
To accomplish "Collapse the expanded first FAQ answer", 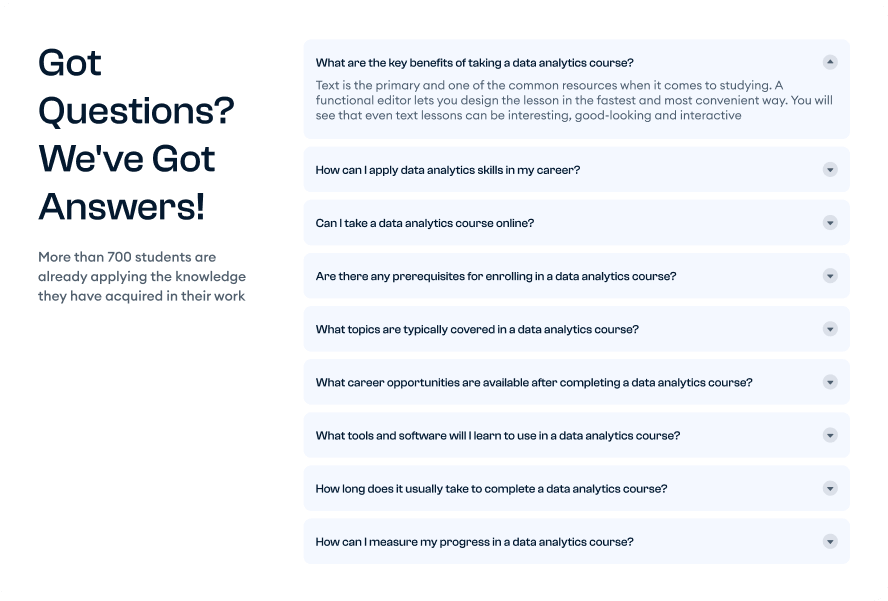I will click(x=830, y=61).
